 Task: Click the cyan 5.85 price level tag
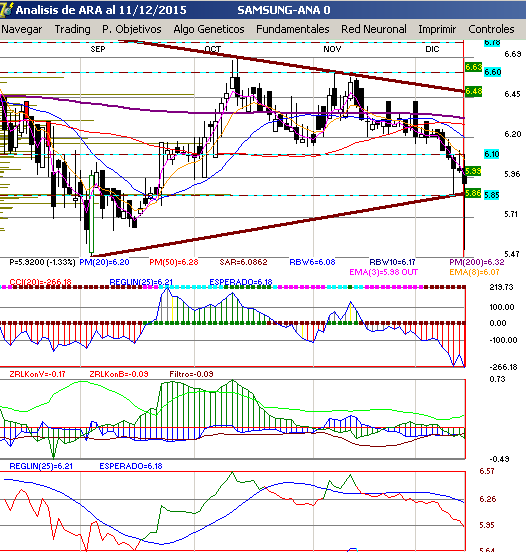point(492,195)
